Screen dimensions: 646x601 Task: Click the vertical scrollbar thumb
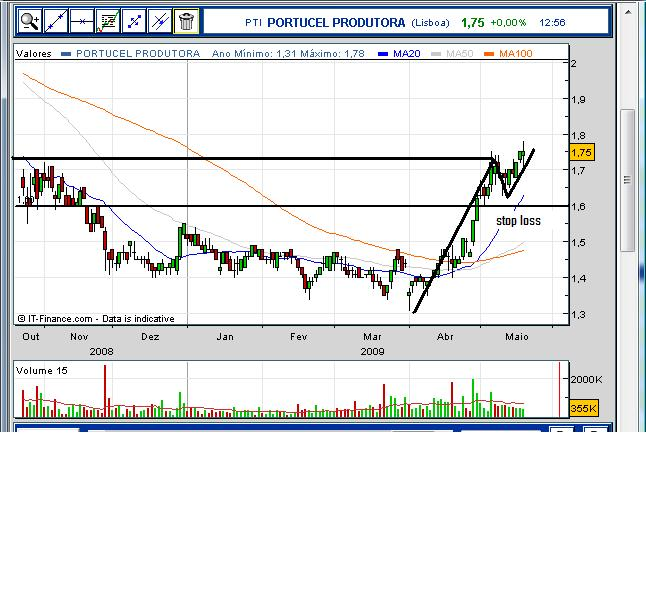tap(627, 180)
